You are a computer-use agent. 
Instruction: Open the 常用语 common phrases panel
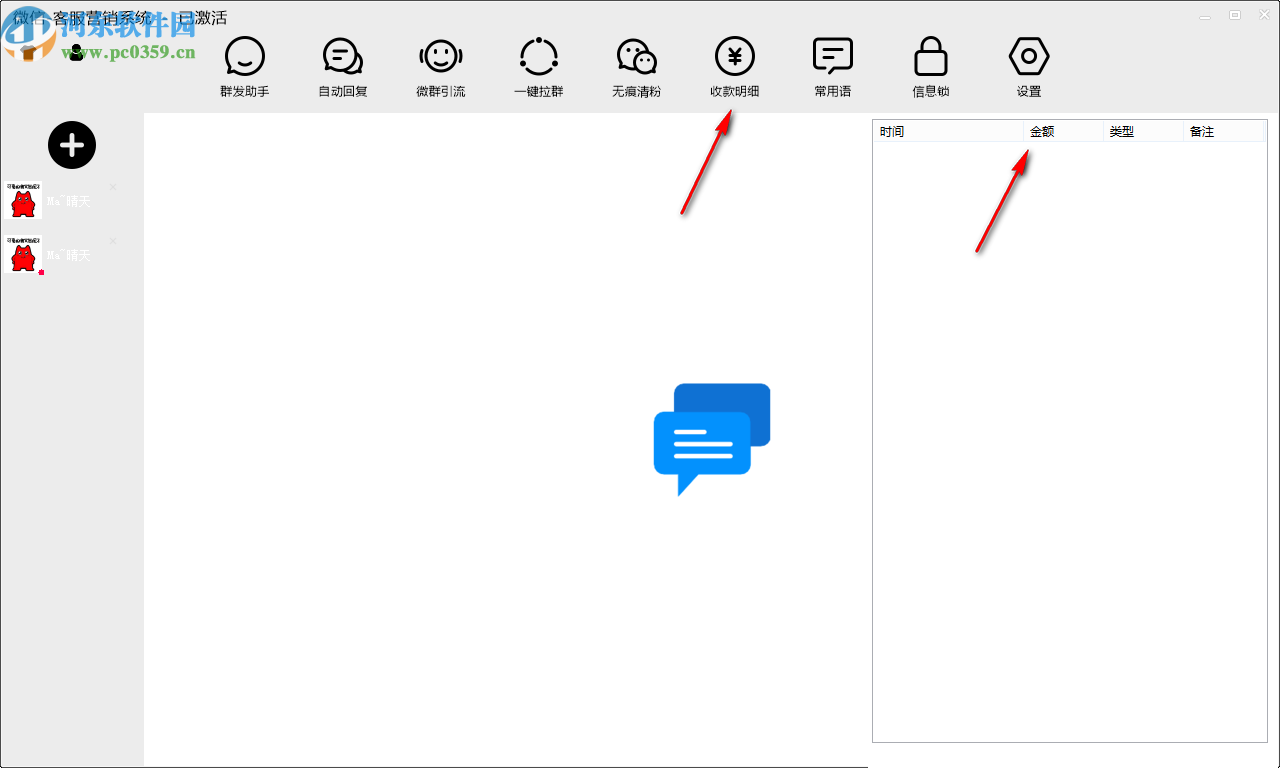(833, 67)
